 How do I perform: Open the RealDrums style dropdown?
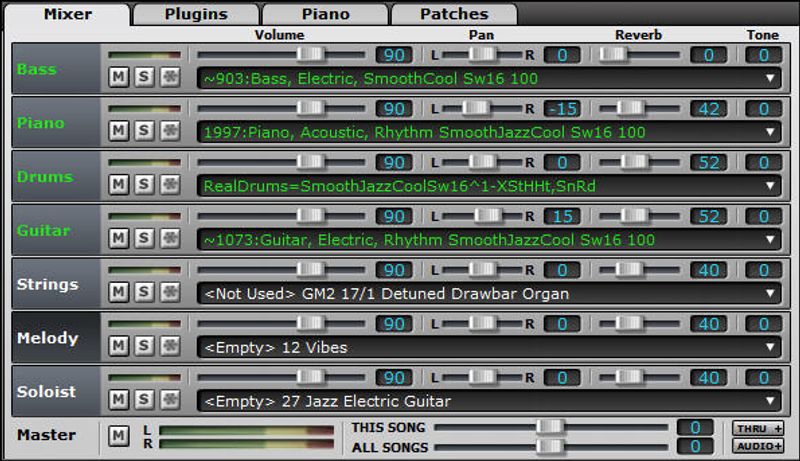pos(489,186)
